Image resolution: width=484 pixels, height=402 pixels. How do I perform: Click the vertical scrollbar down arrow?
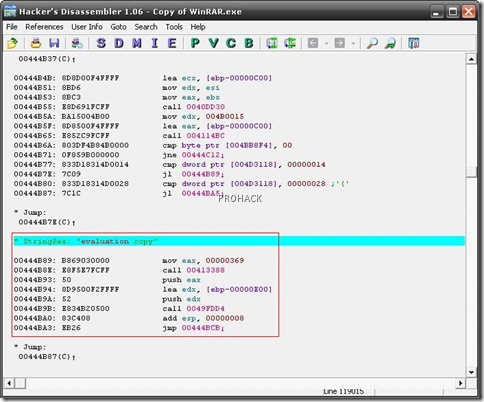(471, 372)
